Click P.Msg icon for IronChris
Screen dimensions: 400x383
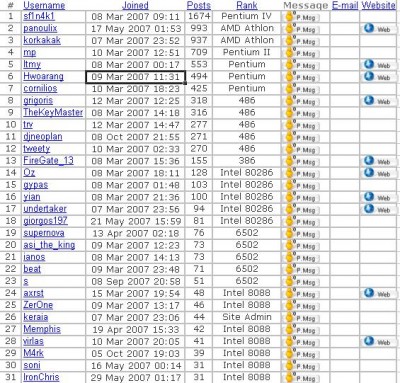click(x=301, y=378)
